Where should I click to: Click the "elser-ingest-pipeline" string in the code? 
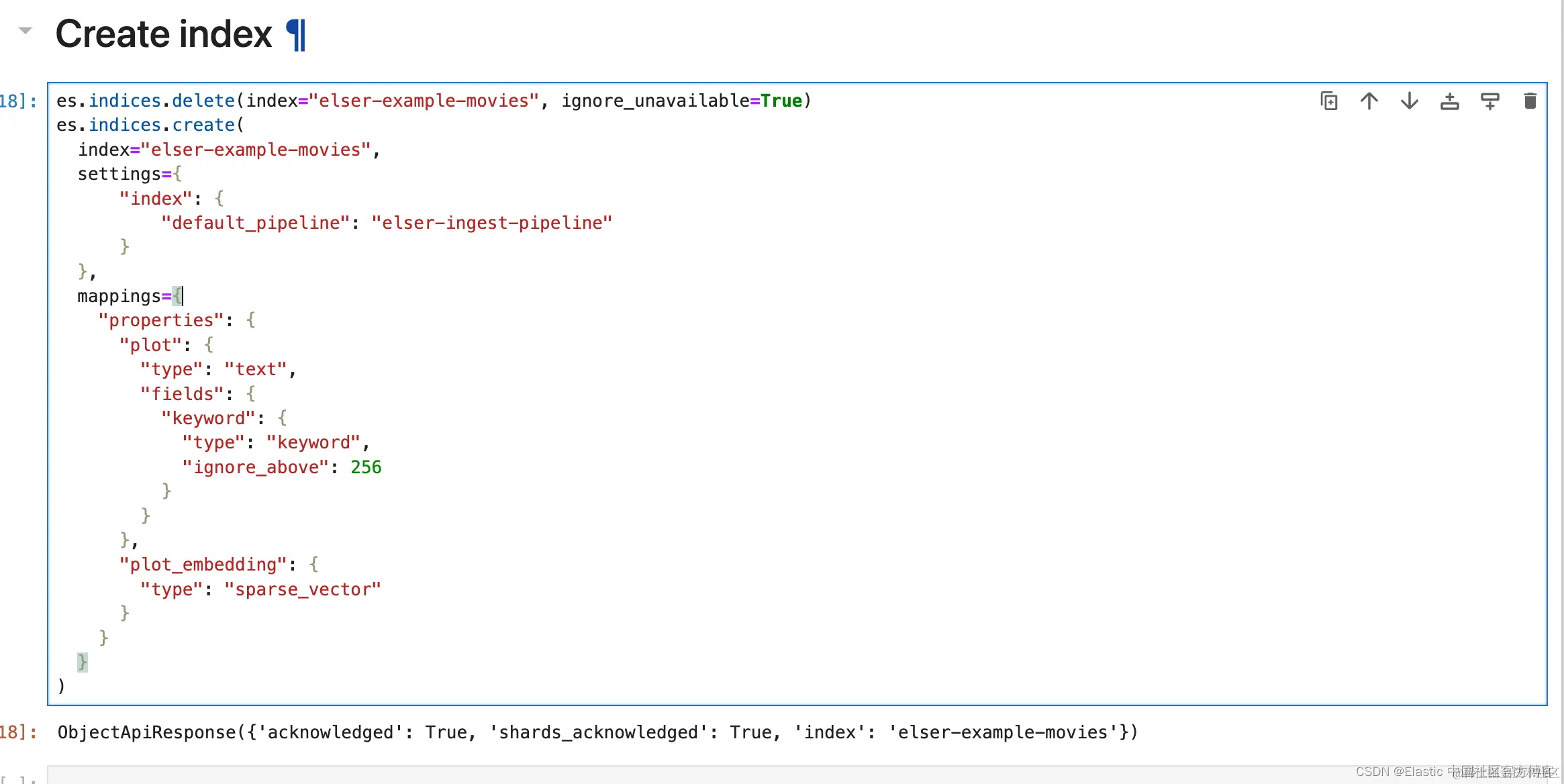(491, 223)
